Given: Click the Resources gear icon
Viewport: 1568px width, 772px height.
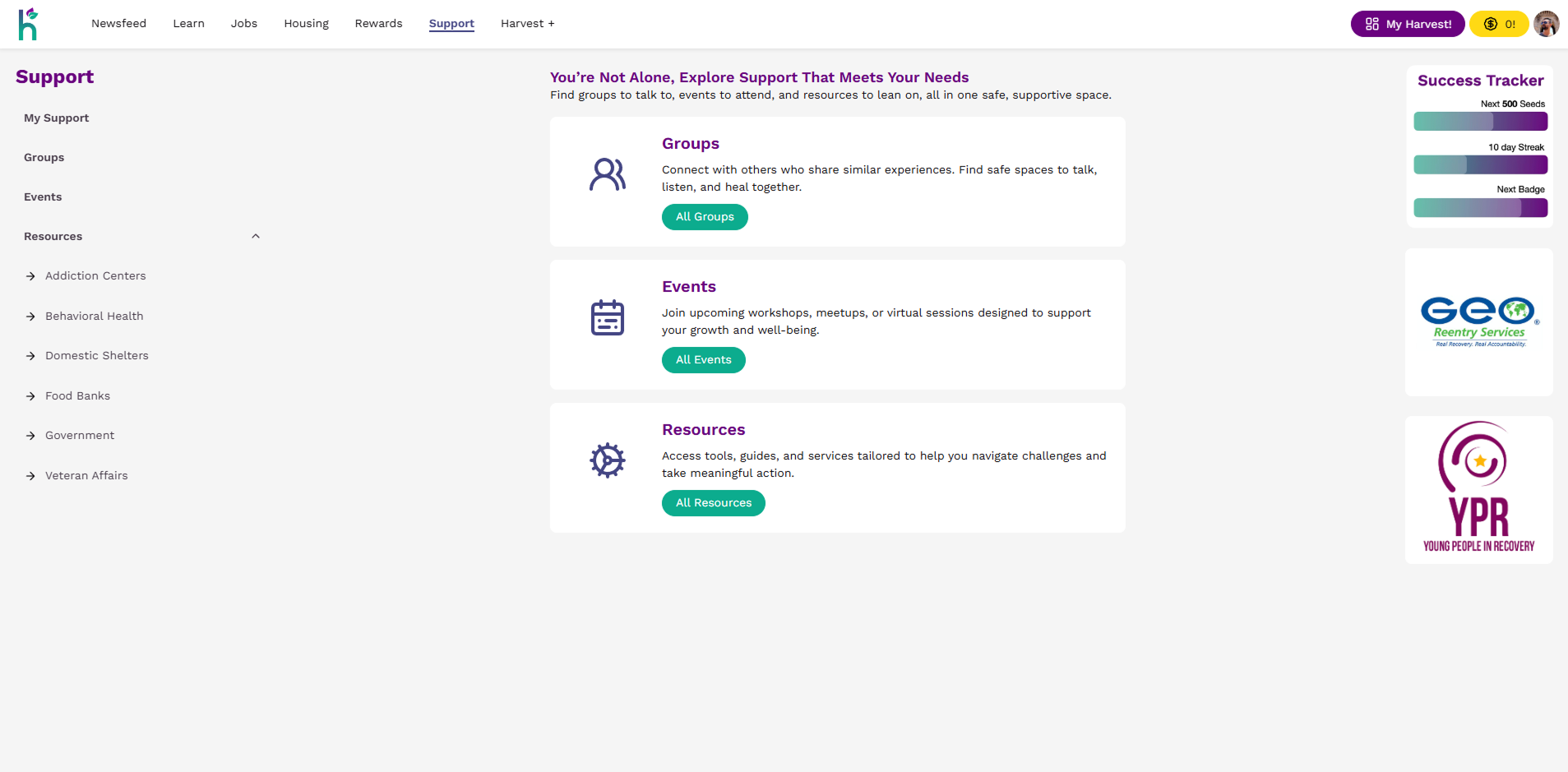Looking at the screenshot, I should click(x=607, y=460).
